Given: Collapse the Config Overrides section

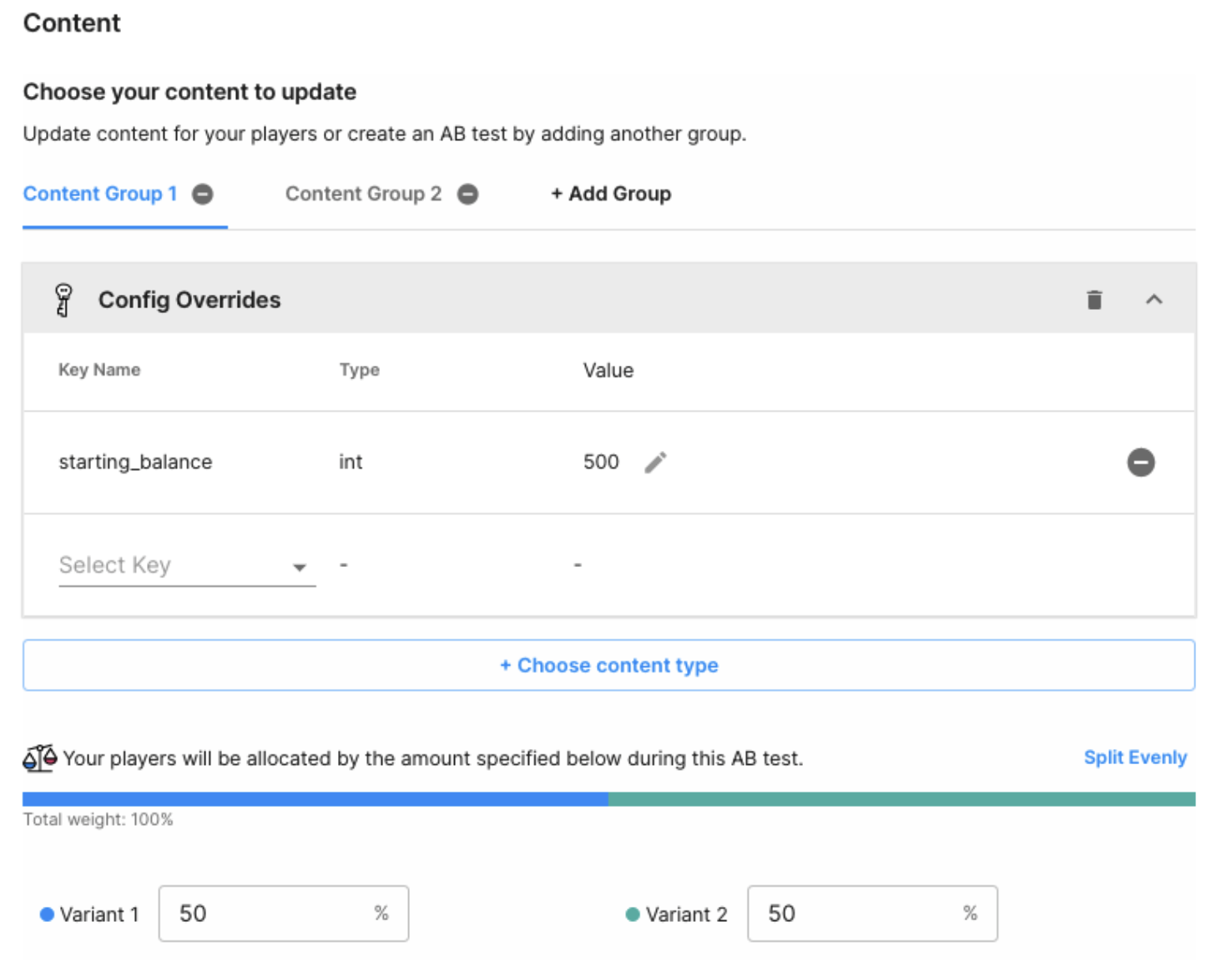Looking at the screenshot, I should tap(1154, 300).
